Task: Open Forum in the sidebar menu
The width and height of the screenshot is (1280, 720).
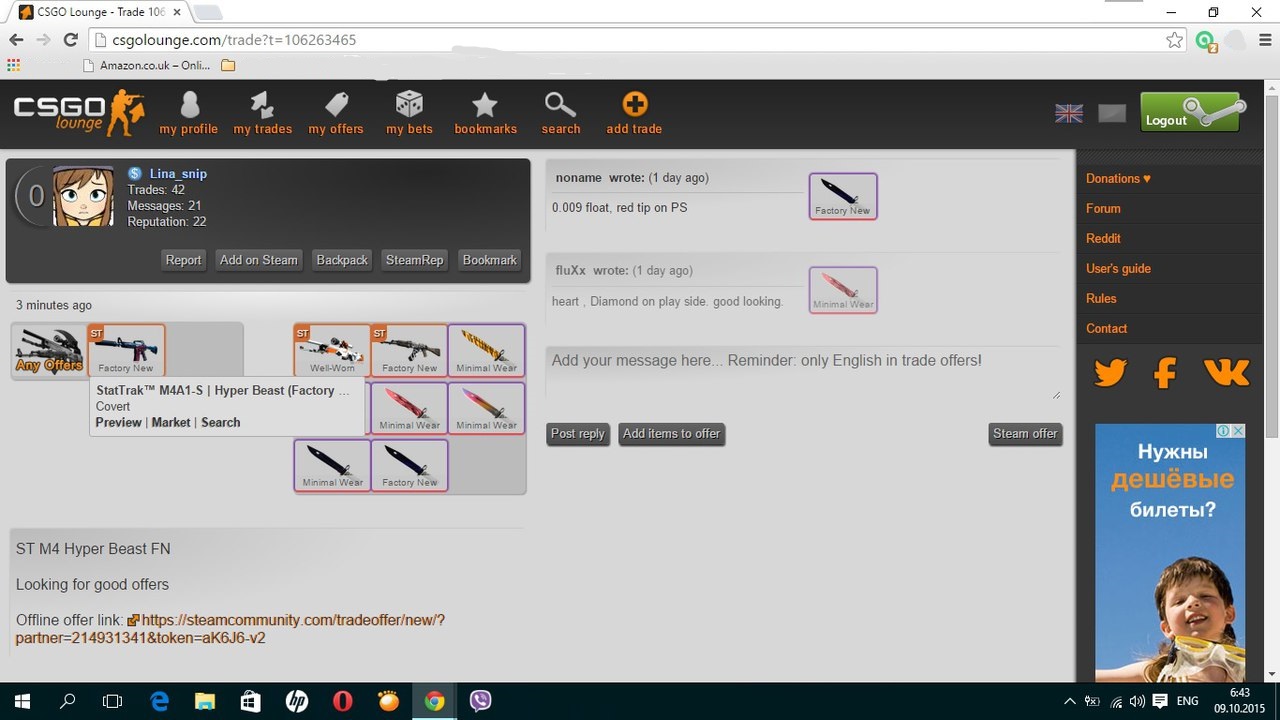Action: coord(1103,208)
